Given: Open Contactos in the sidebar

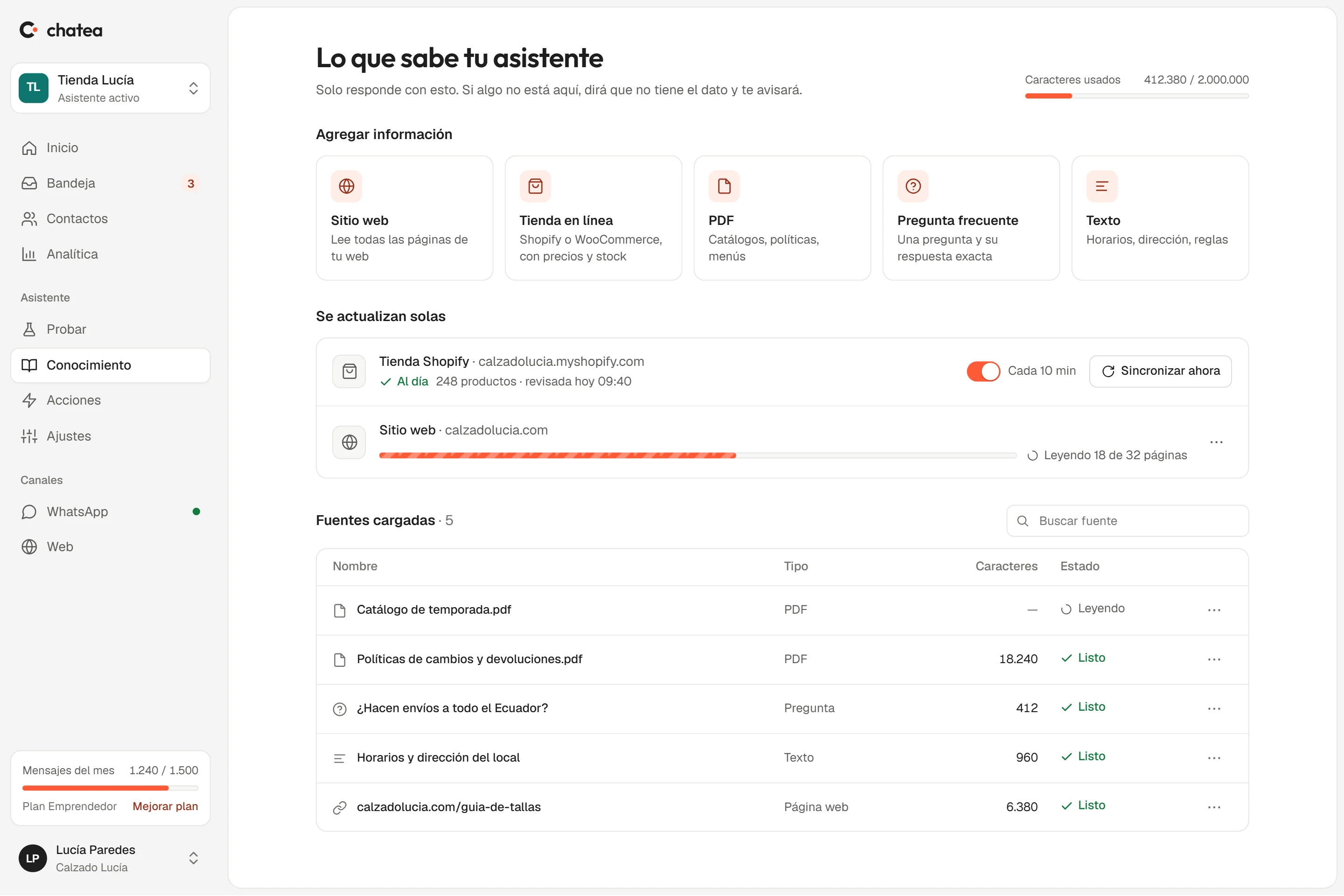Looking at the screenshot, I should (x=110, y=219).
